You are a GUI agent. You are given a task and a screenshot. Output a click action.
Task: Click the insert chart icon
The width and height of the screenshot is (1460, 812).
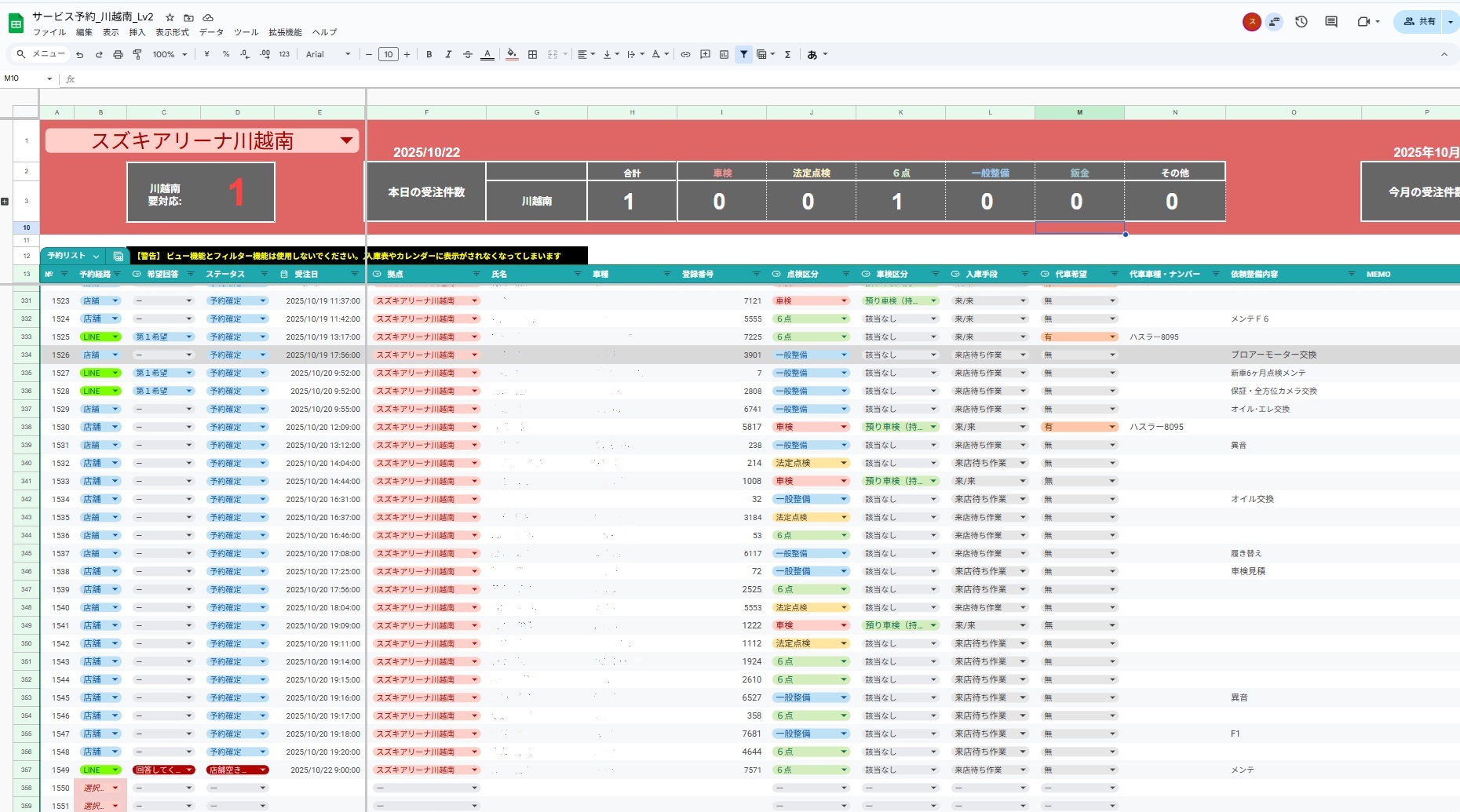(724, 55)
